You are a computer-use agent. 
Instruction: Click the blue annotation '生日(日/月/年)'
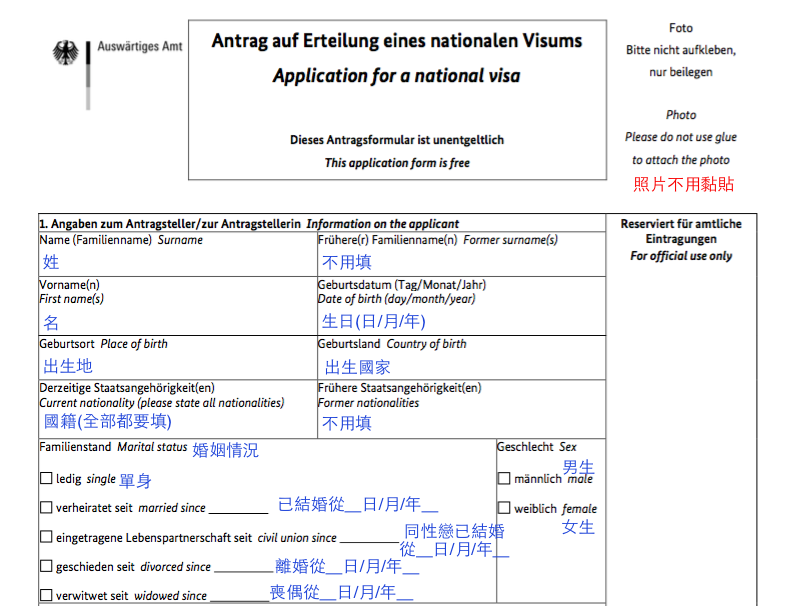tap(374, 321)
